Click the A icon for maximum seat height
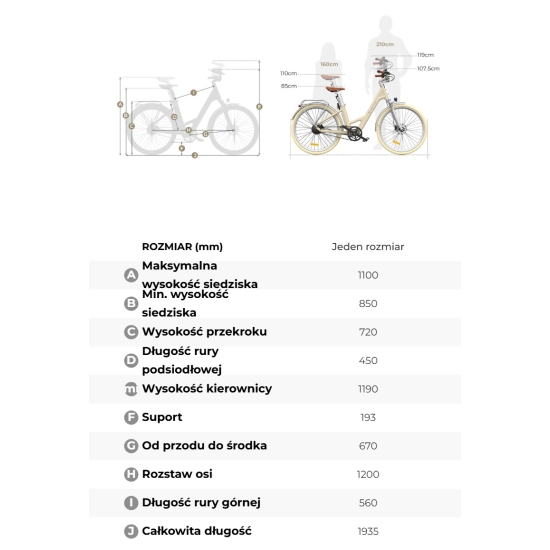Image resolution: width=550 pixels, height=550 pixels. (x=131, y=275)
